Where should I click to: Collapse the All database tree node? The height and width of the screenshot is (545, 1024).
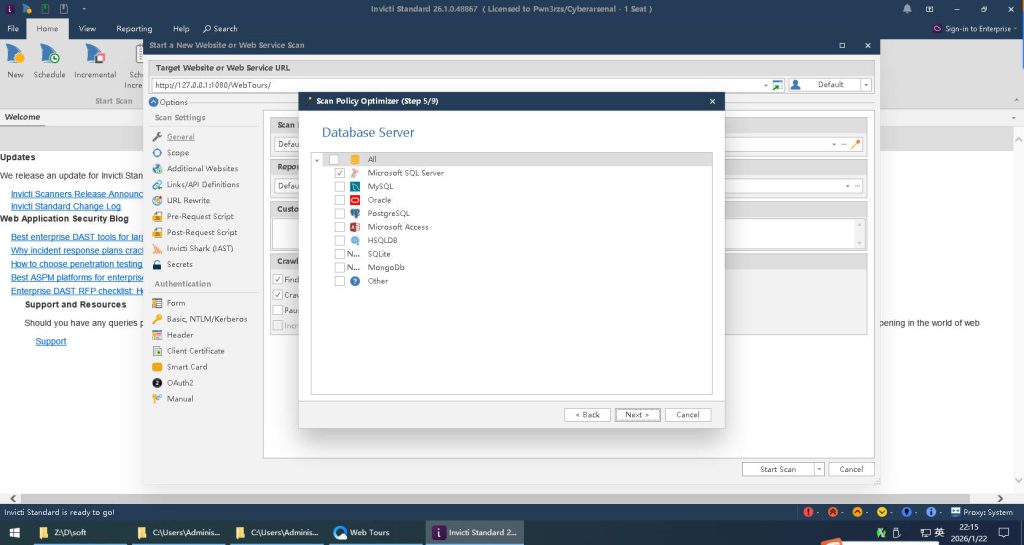point(318,160)
